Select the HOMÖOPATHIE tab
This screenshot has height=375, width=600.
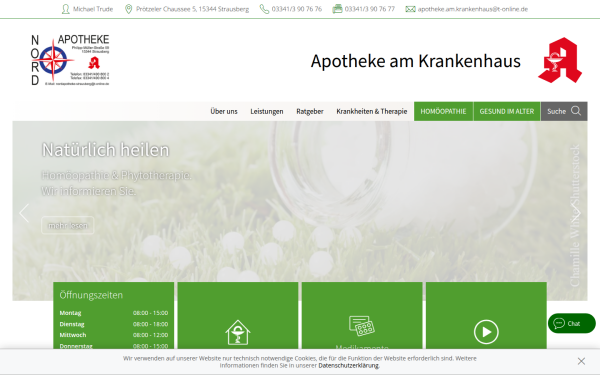(443, 111)
